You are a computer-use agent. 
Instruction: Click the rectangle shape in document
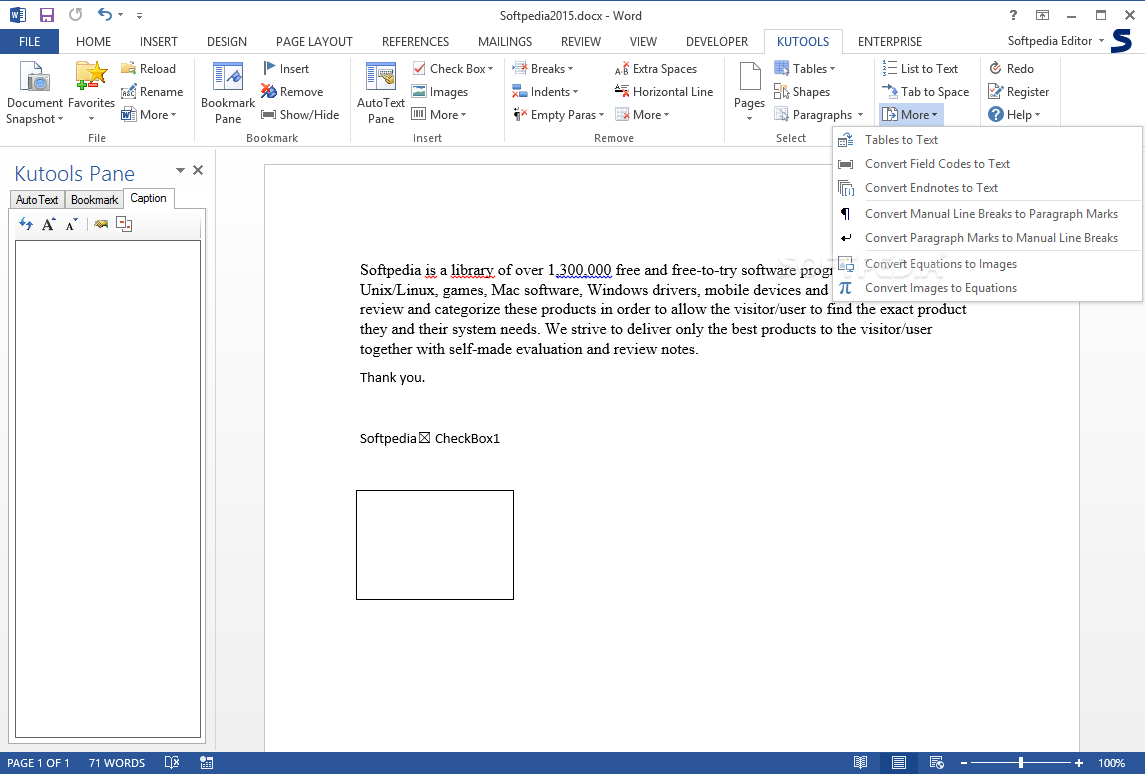click(x=434, y=545)
